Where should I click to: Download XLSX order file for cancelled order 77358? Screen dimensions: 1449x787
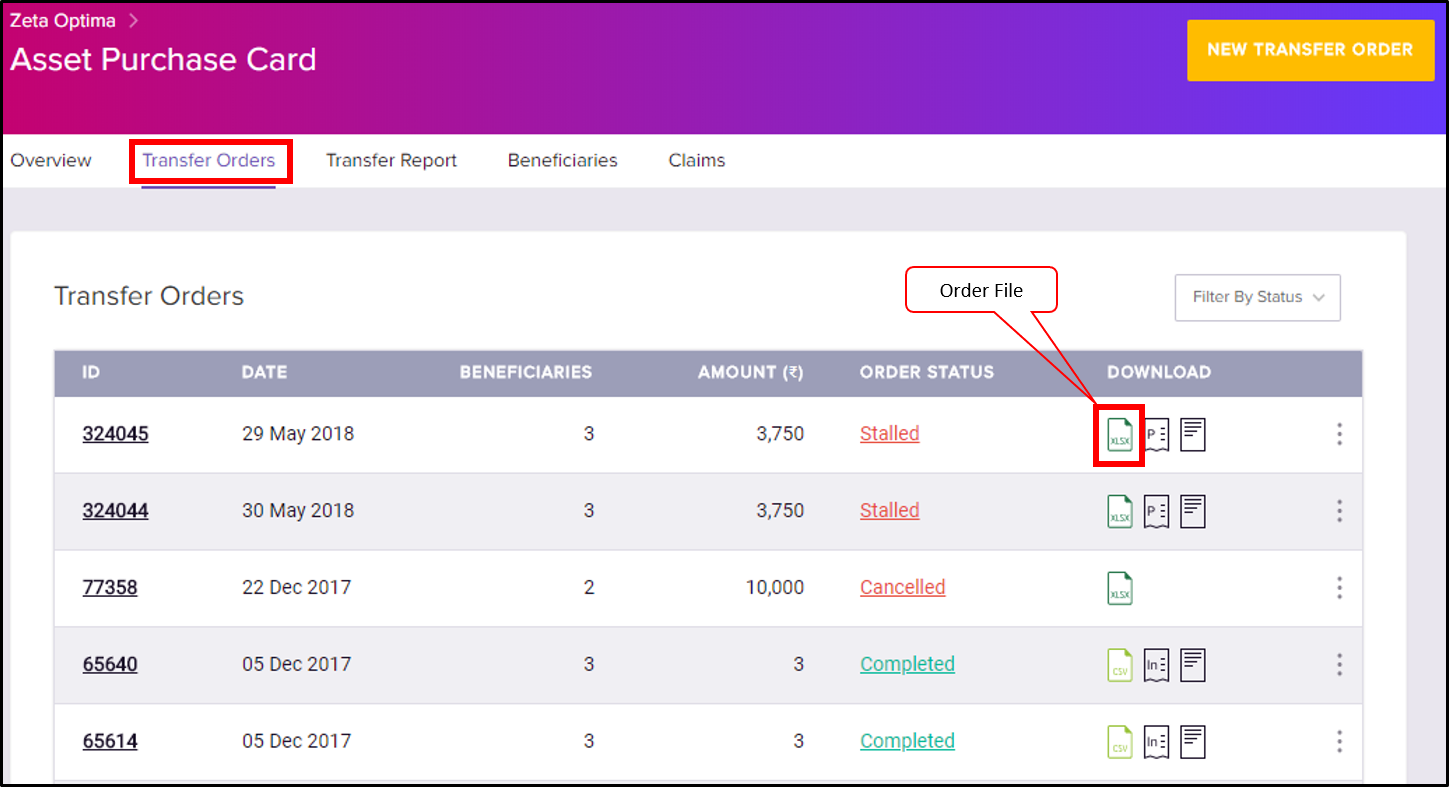[1120, 588]
